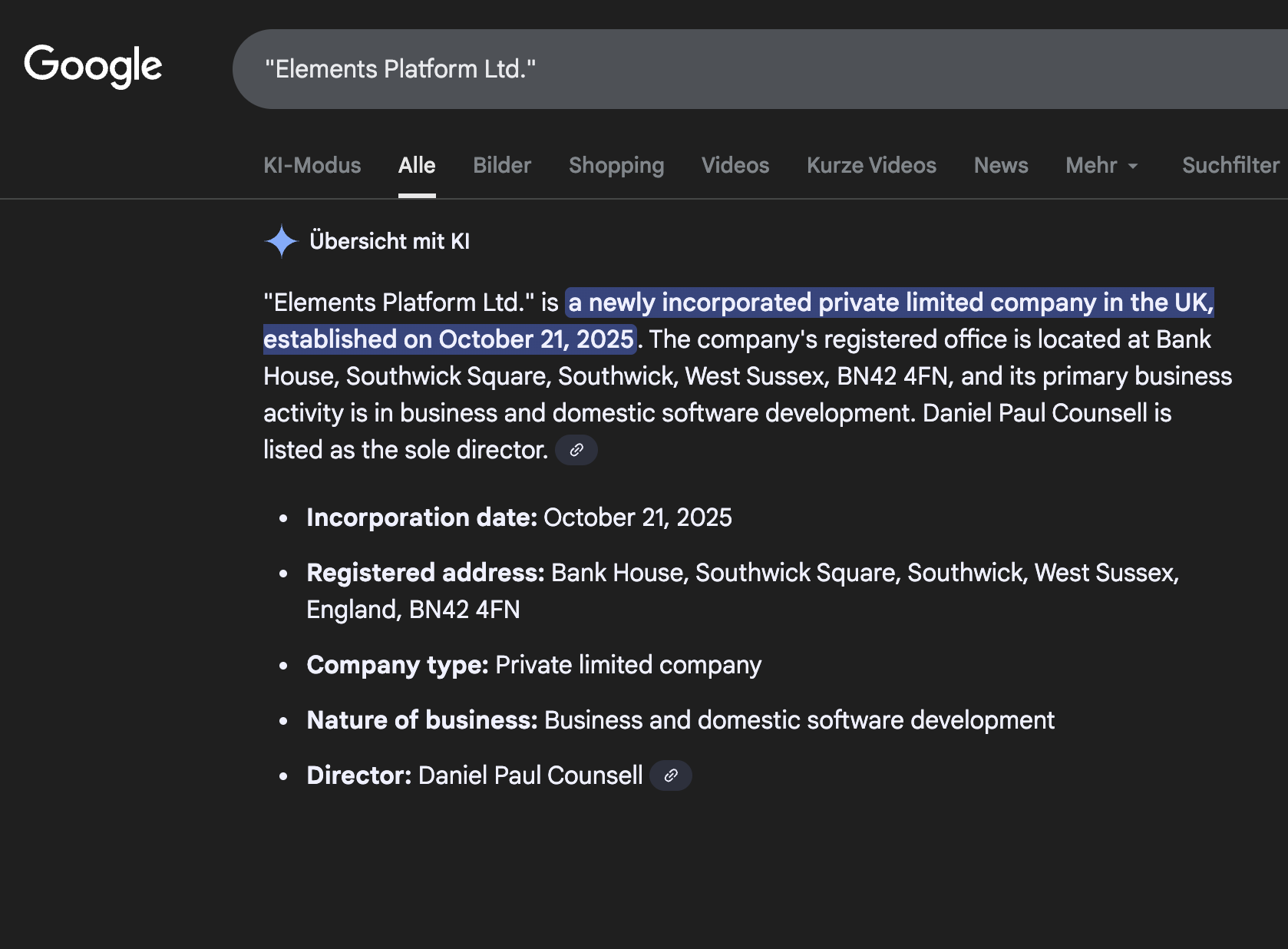Click the Google logo
Screen dimensions: 1288x949
93,66
